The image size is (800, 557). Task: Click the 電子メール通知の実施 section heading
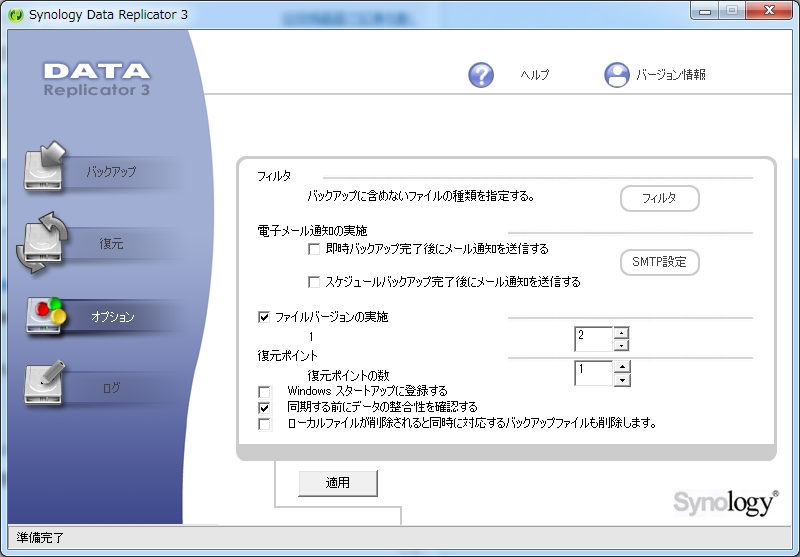tap(312, 231)
